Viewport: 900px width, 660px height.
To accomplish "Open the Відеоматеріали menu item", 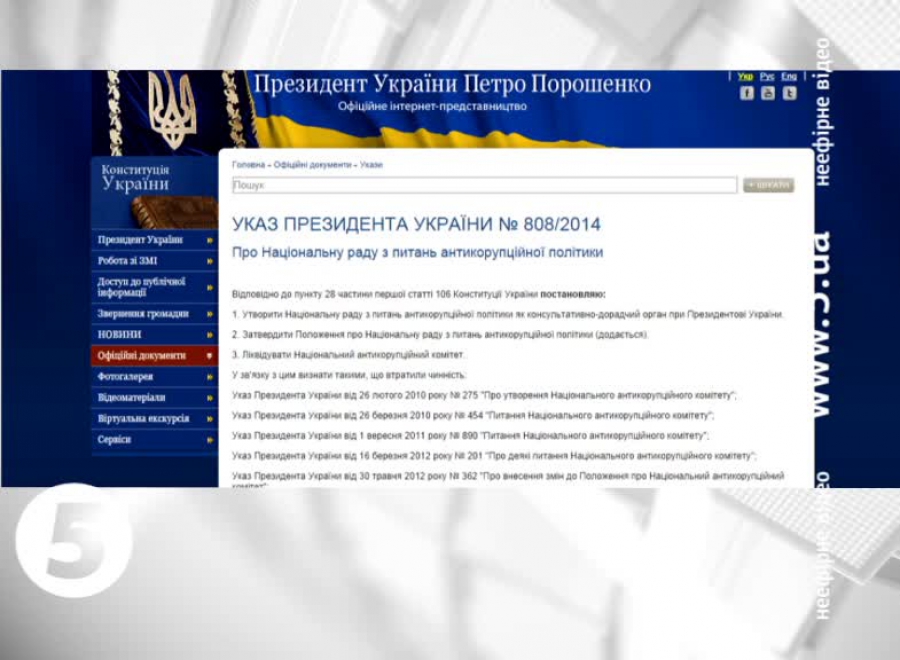I will [x=132, y=398].
